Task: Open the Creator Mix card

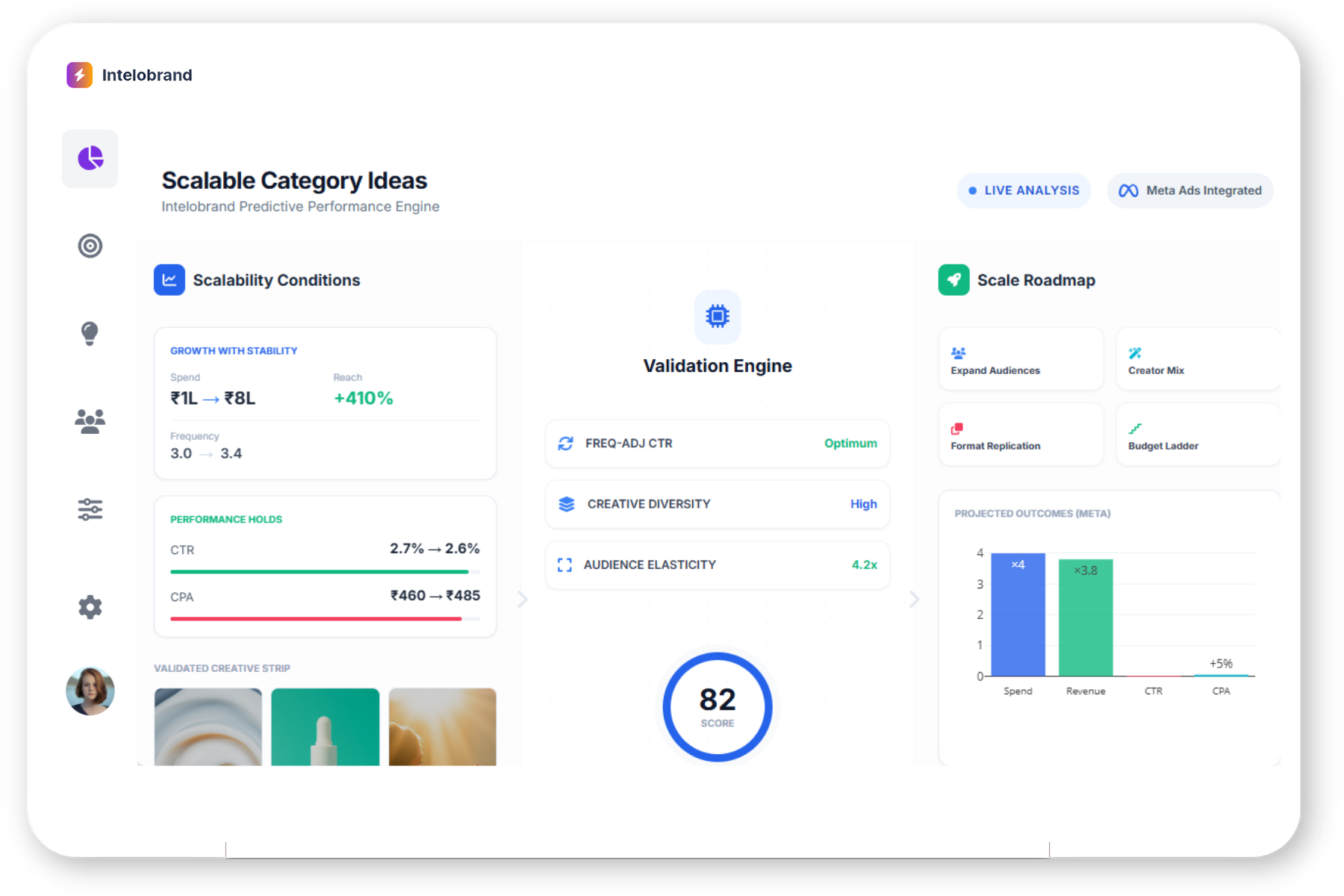Action: 1198,360
